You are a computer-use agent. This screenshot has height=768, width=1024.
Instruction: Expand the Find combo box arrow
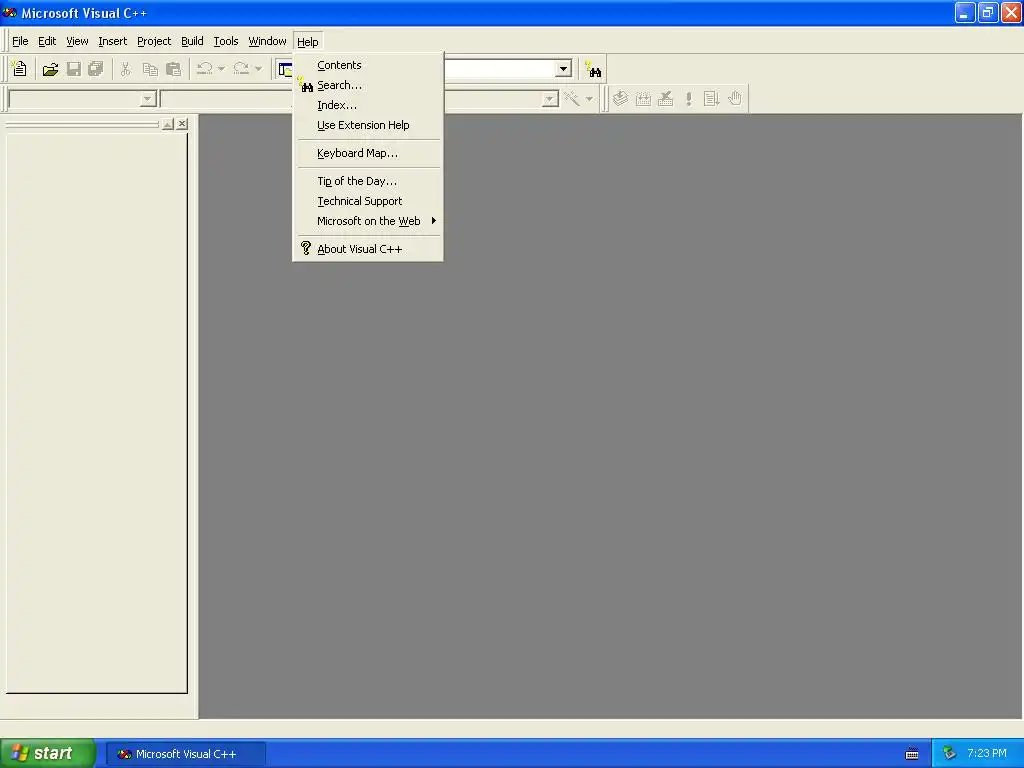pos(564,69)
